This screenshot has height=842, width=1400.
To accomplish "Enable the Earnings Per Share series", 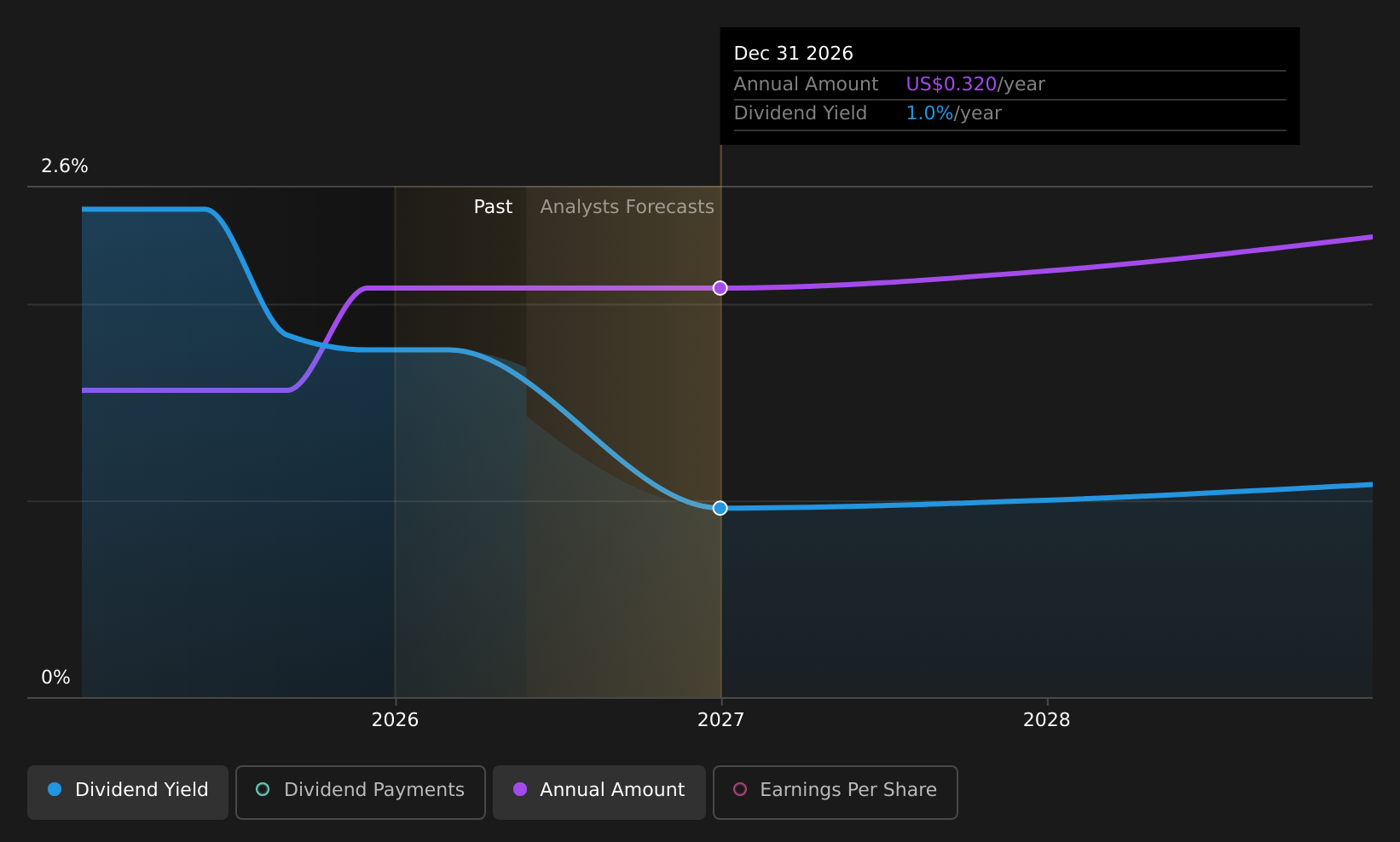I will click(836, 793).
